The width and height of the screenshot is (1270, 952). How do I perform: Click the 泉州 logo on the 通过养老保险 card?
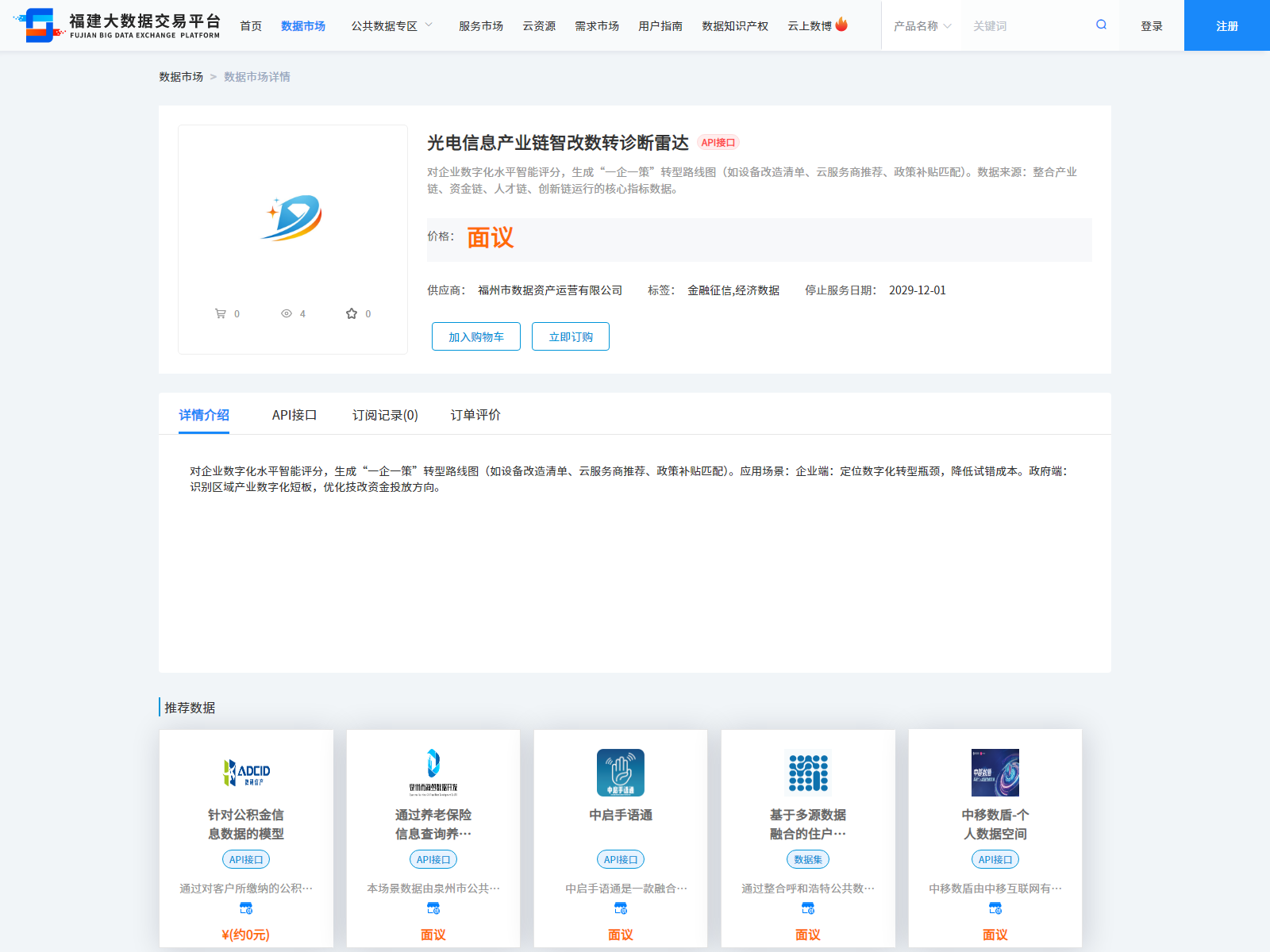tap(433, 773)
